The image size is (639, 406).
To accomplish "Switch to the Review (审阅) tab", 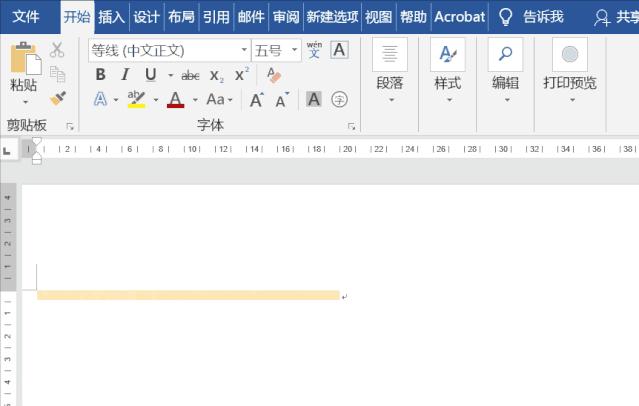I will coord(286,17).
